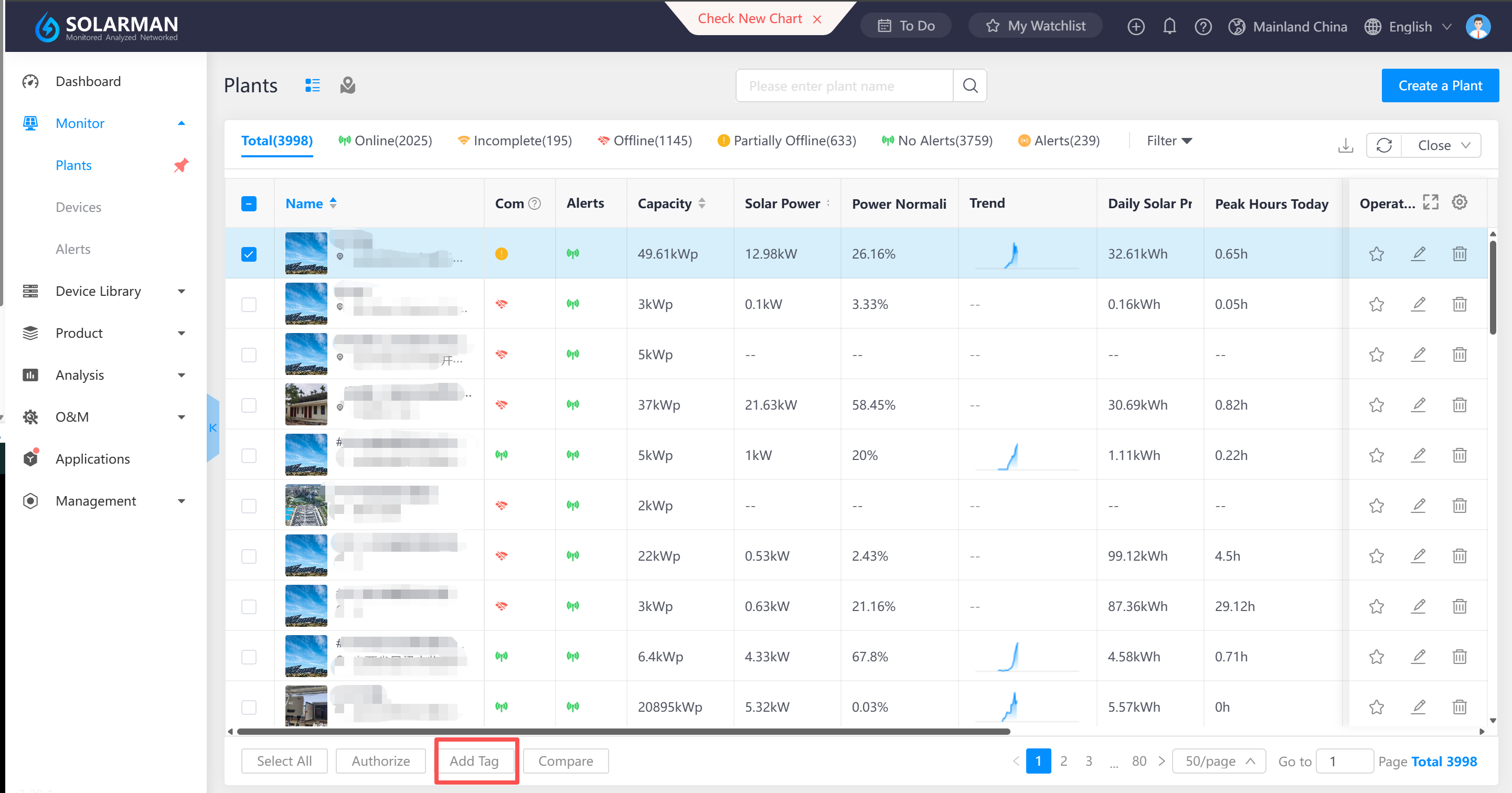Delete the 3kWp plant in second row

tap(1459, 304)
